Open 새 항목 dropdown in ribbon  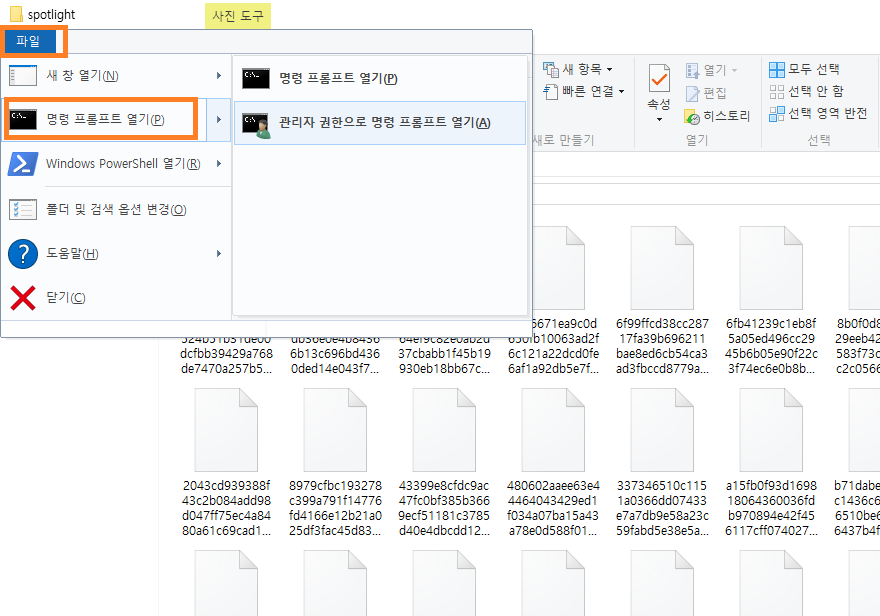coord(578,69)
